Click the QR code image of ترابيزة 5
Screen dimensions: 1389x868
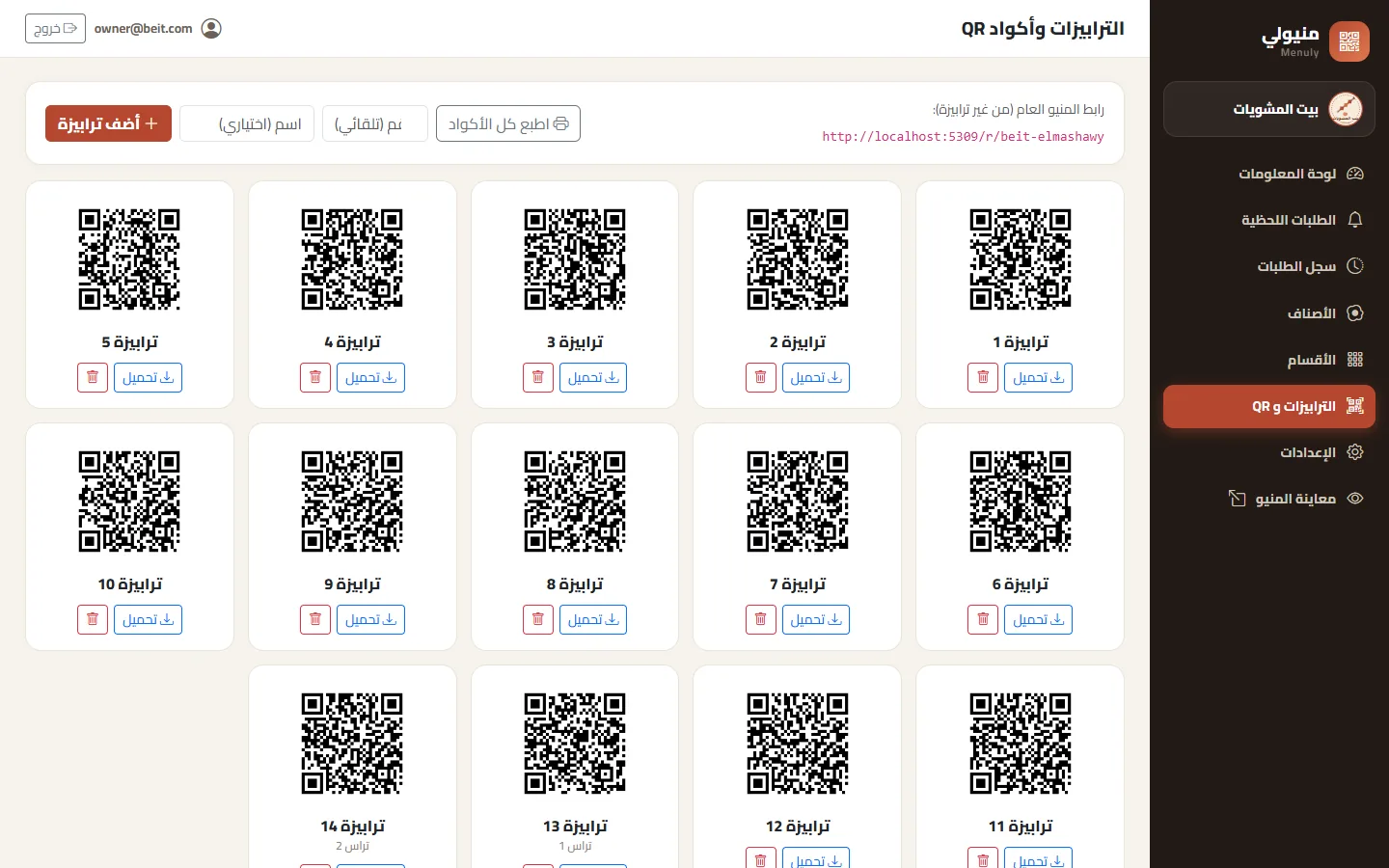pyautogui.click(x=129, y=259)
